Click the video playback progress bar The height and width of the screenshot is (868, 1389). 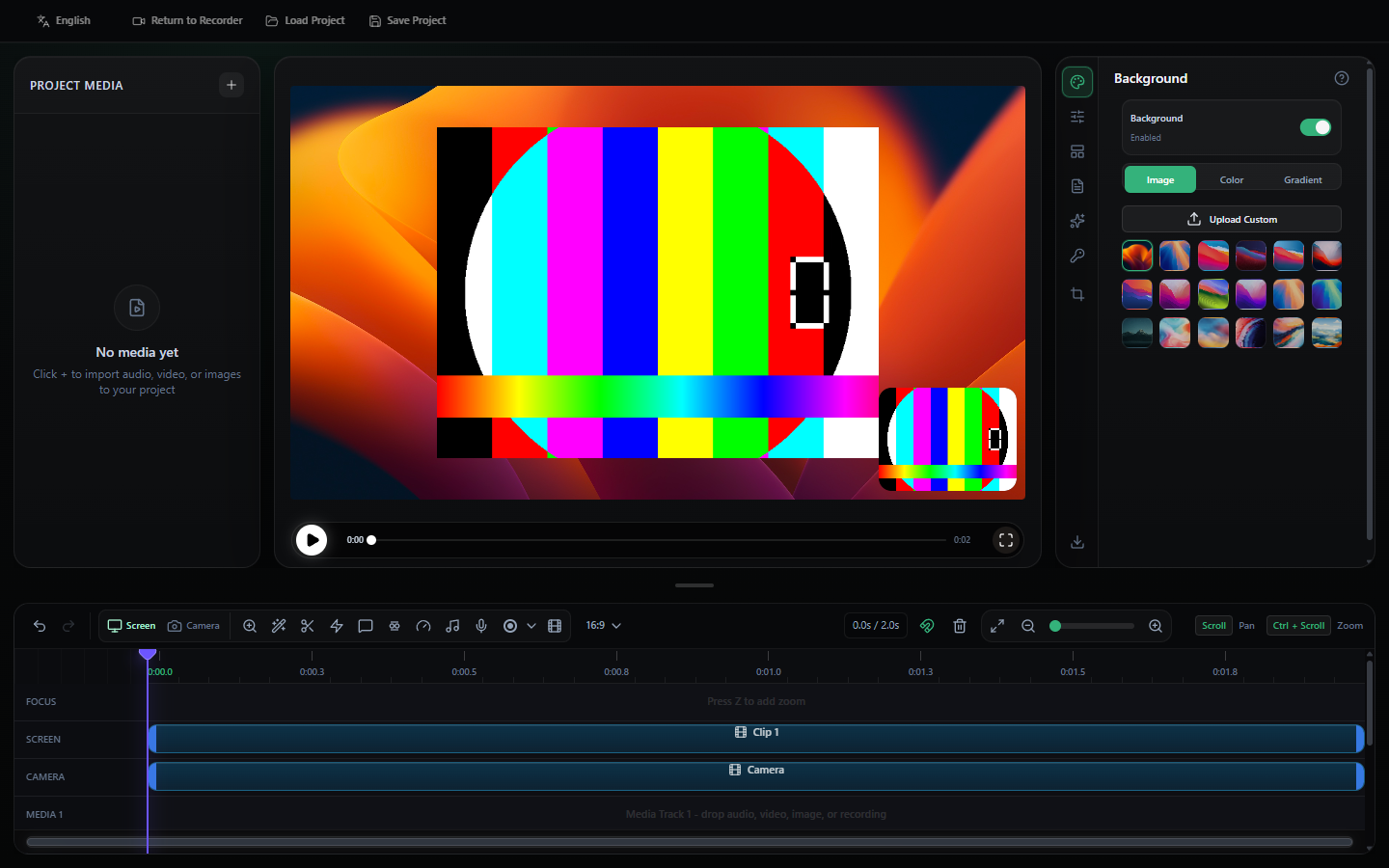click(x=659, y=540)
